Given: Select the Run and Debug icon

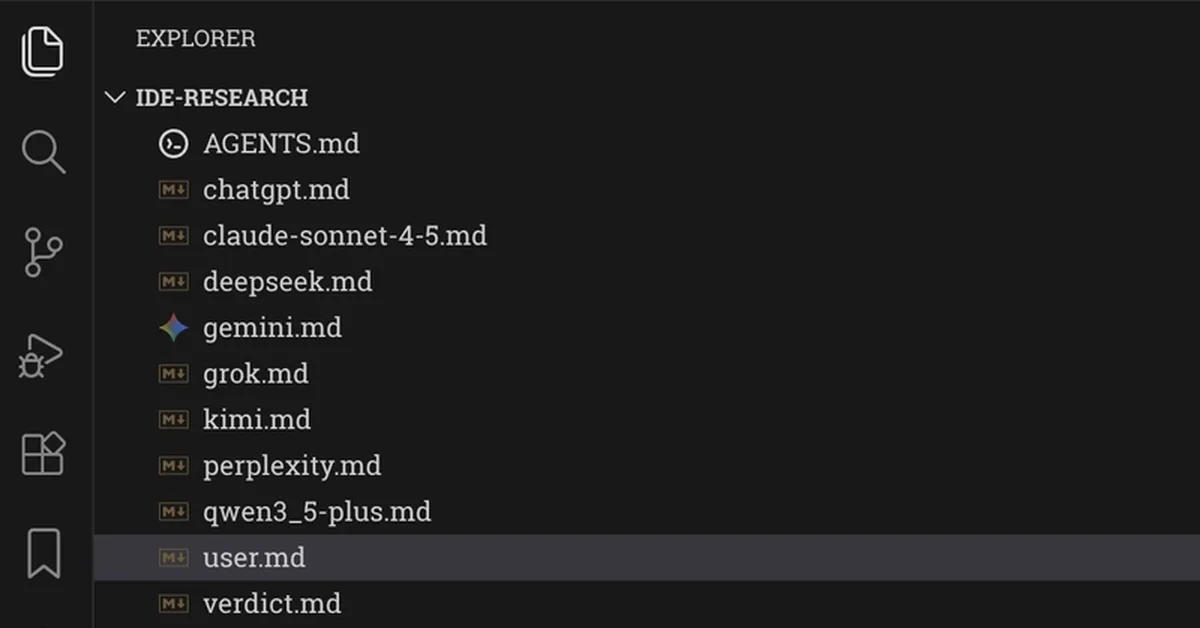Looking at the screenshot, I should coord(42,354).
